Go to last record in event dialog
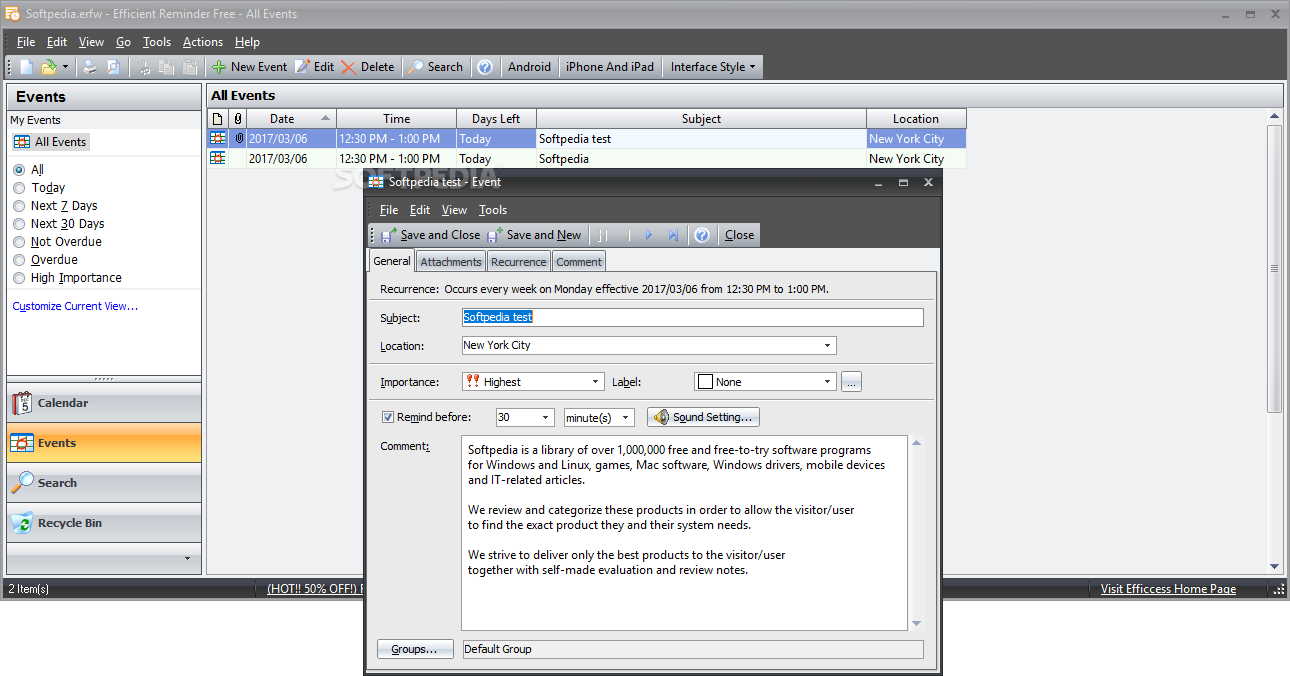This screenshot has height=676, width=1290. pyautogui.click(x=673, y=235)
